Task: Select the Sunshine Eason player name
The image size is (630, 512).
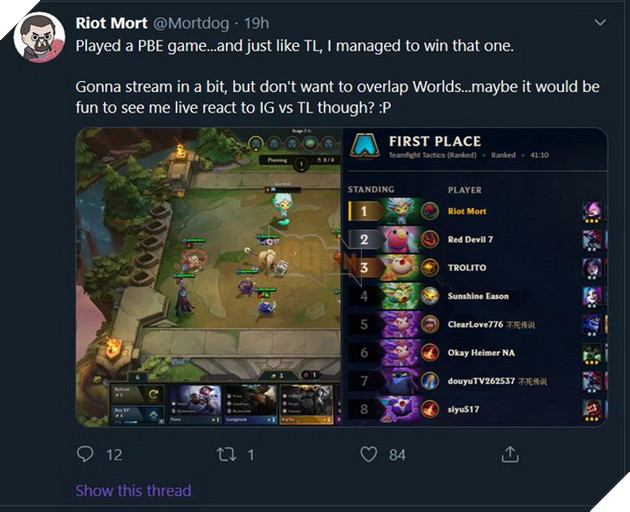Action: (478, 296)
